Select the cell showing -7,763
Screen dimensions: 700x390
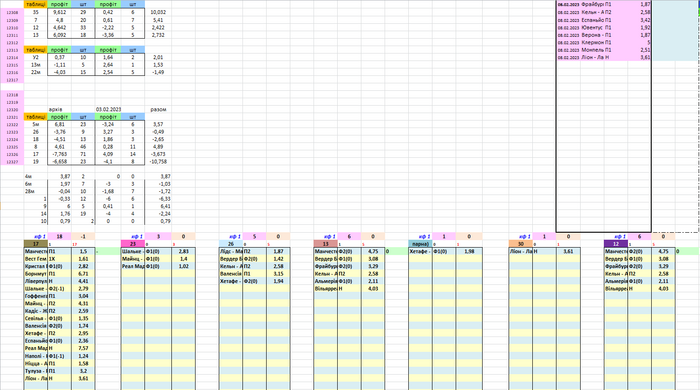[x=59, y=154]
